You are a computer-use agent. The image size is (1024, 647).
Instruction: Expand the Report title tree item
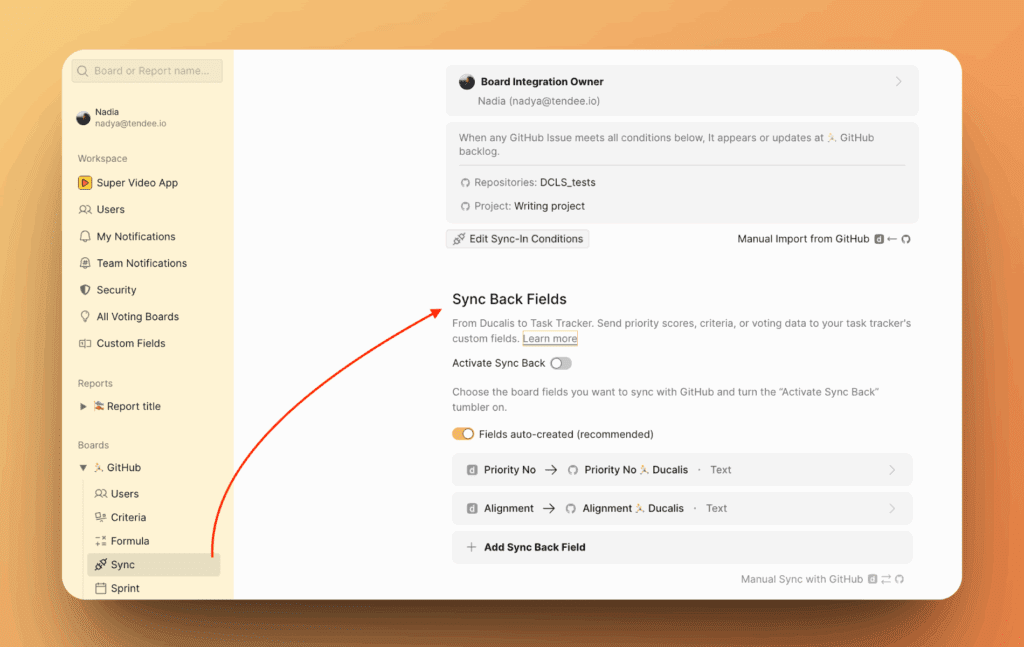coord(83,407)
